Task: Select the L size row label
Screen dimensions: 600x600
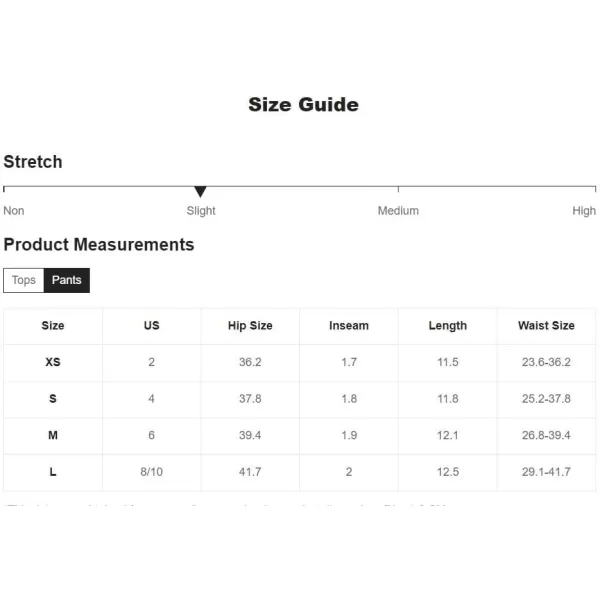Action: (53, 472)
